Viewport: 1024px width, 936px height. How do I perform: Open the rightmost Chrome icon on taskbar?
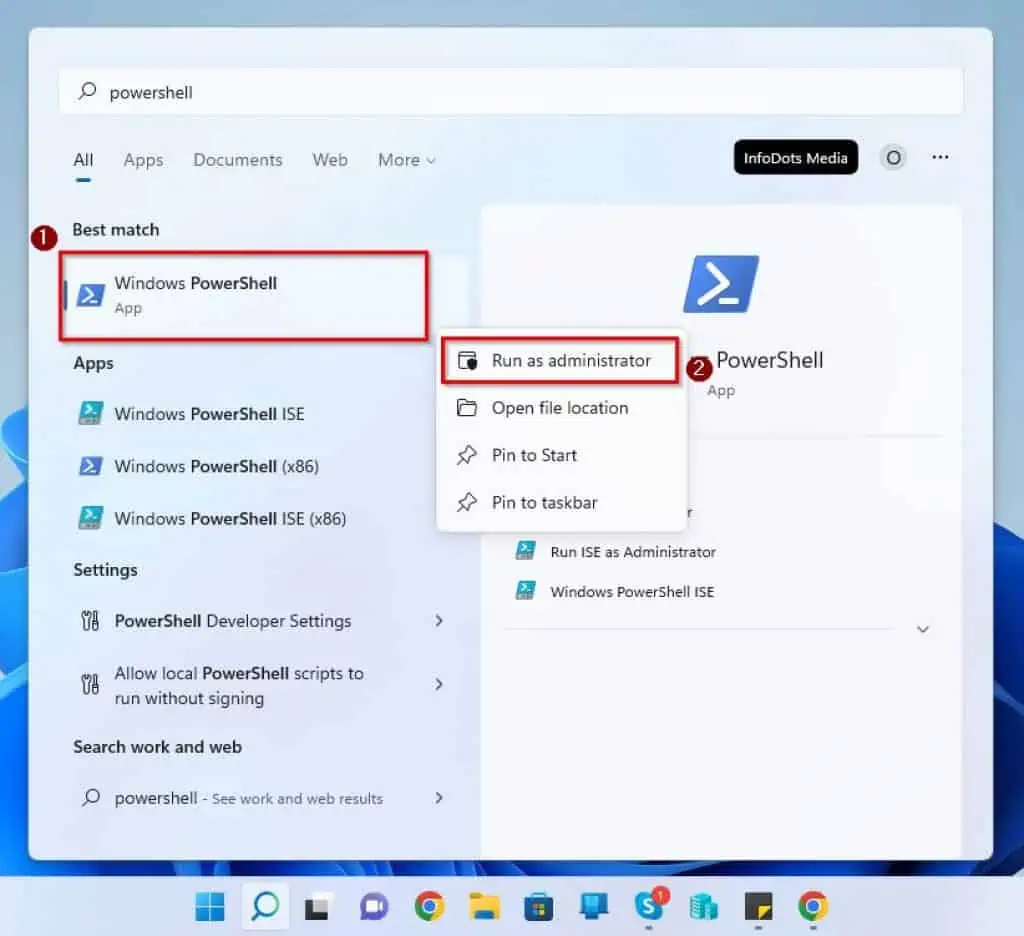coord(813,907)
